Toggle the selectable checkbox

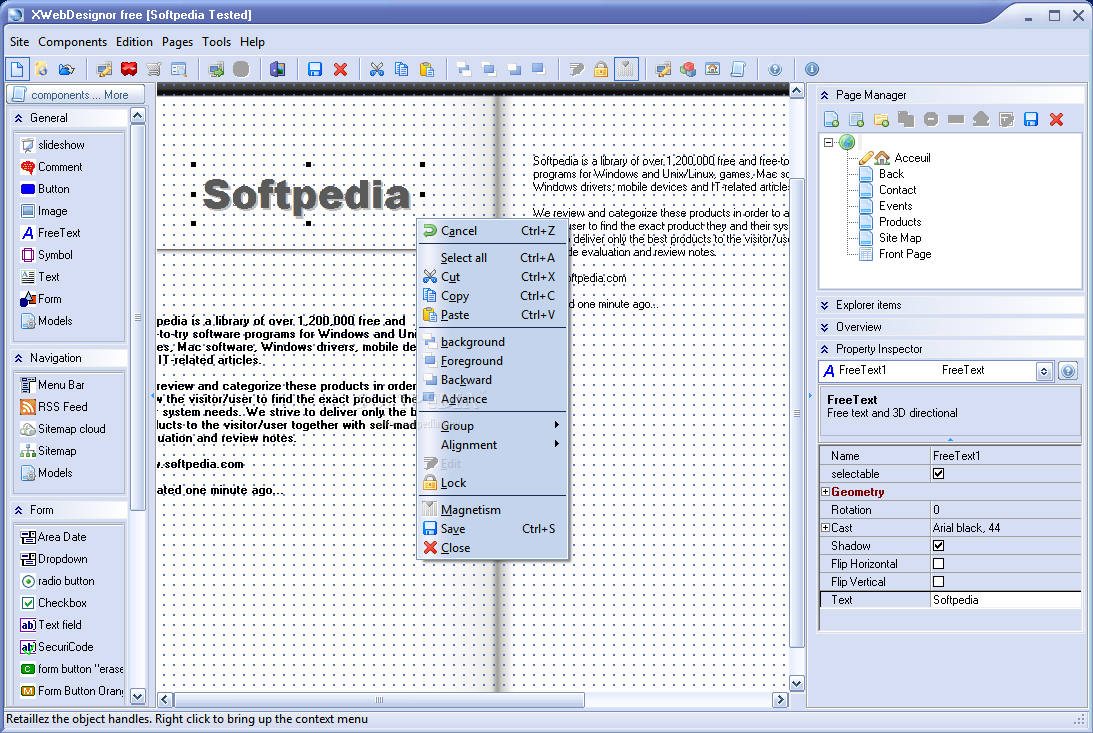coord(938,474)
